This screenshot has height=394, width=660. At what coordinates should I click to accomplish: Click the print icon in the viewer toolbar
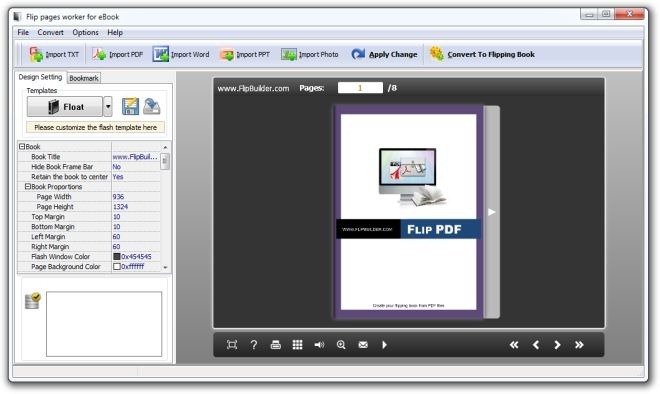coord(276,345)
